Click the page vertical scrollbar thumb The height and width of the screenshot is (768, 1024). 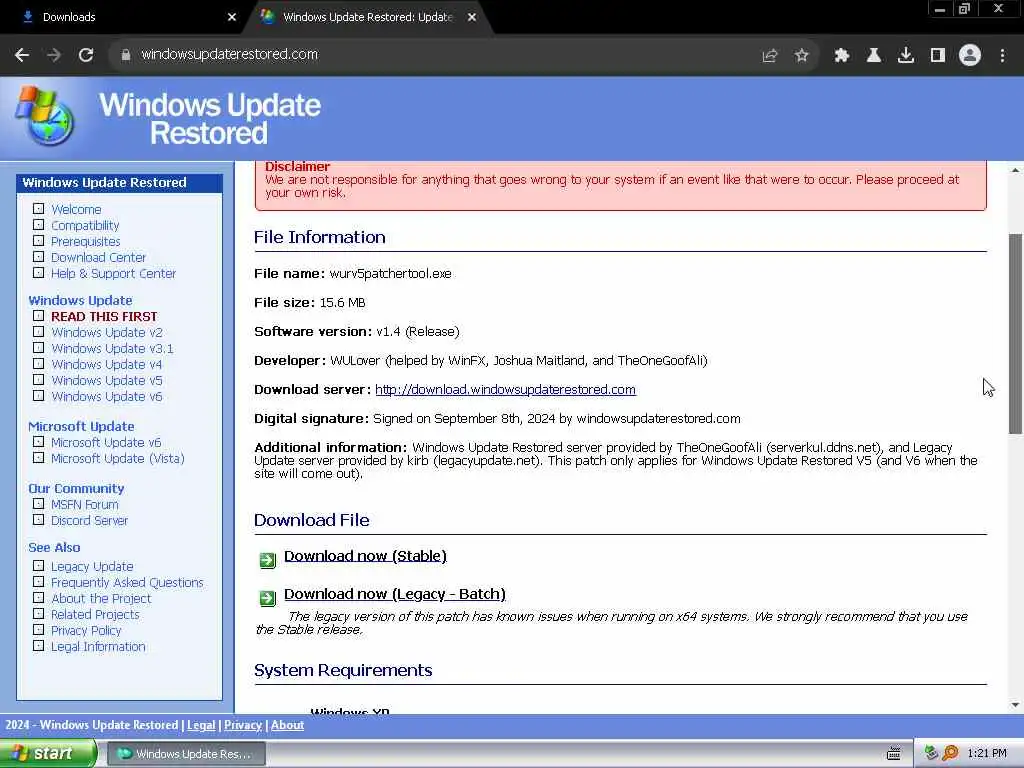coord(1015,333)
